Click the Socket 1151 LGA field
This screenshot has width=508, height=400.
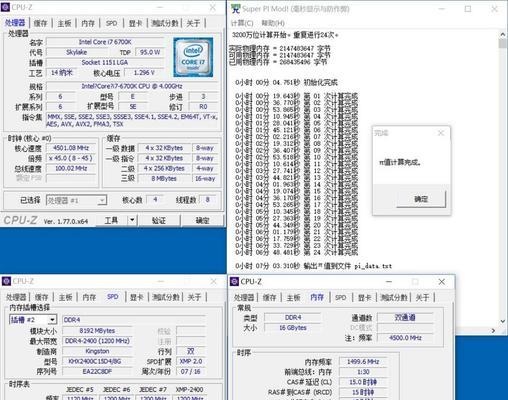pyautogui.click(x=105, y=62)
